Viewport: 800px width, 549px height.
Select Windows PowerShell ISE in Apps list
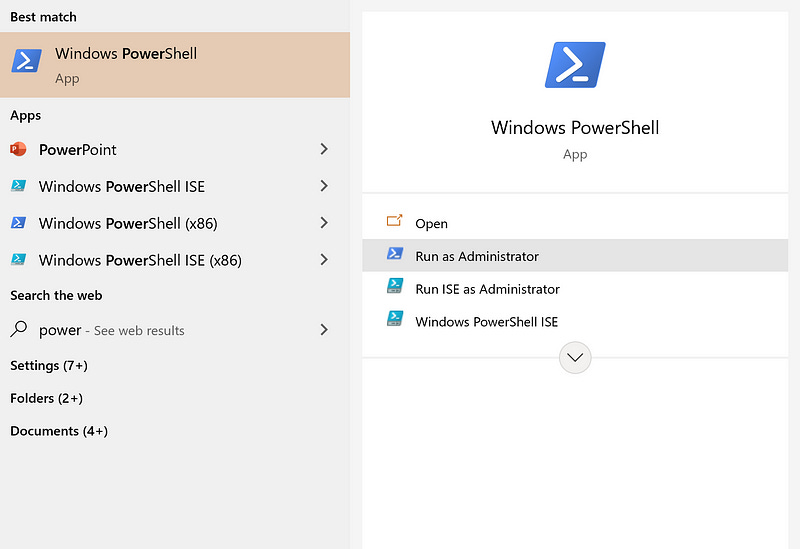175,186
